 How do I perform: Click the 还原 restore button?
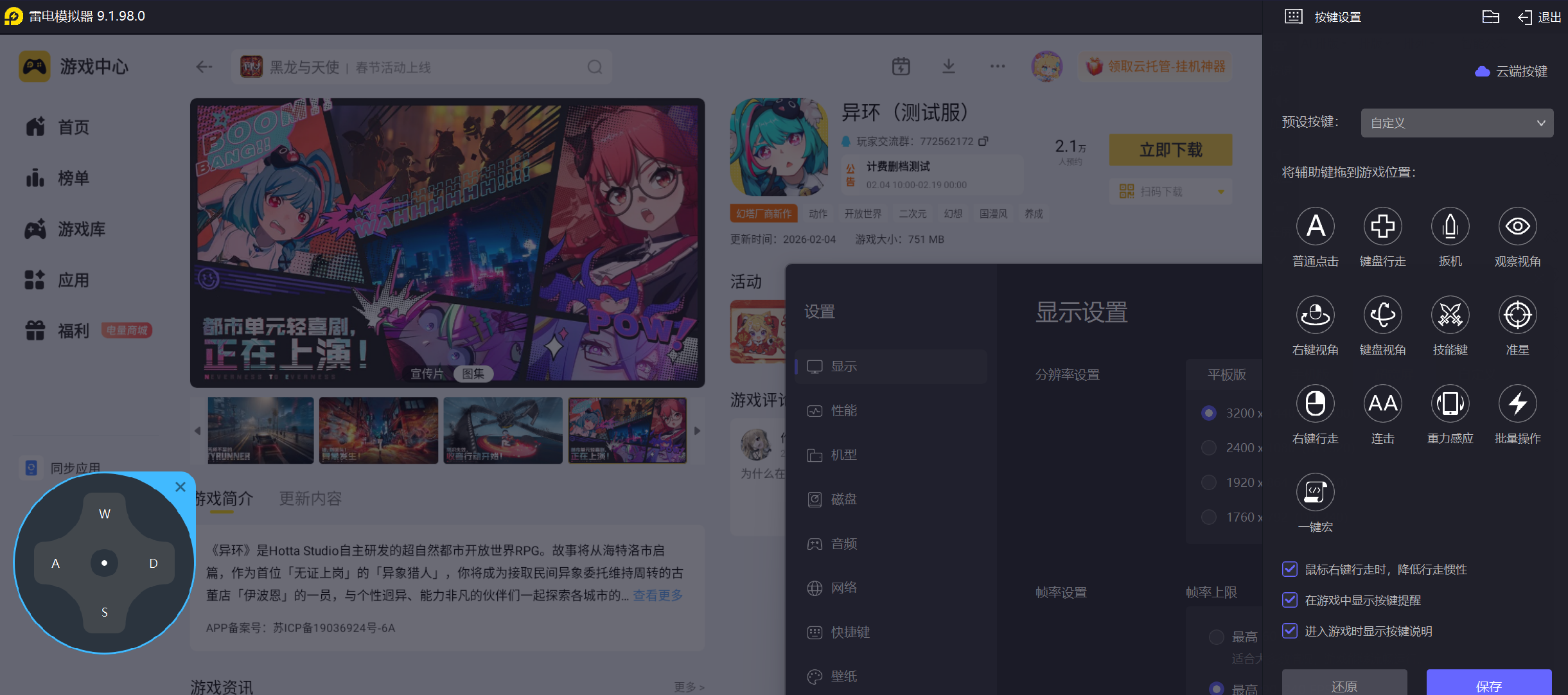(1344, 685)
